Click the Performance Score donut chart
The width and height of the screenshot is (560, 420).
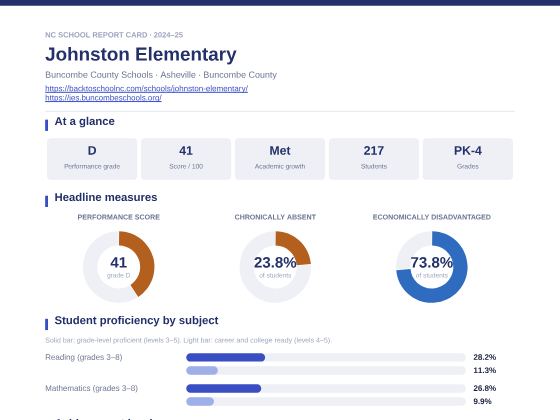pyautogui.click(x=119, y=267)
